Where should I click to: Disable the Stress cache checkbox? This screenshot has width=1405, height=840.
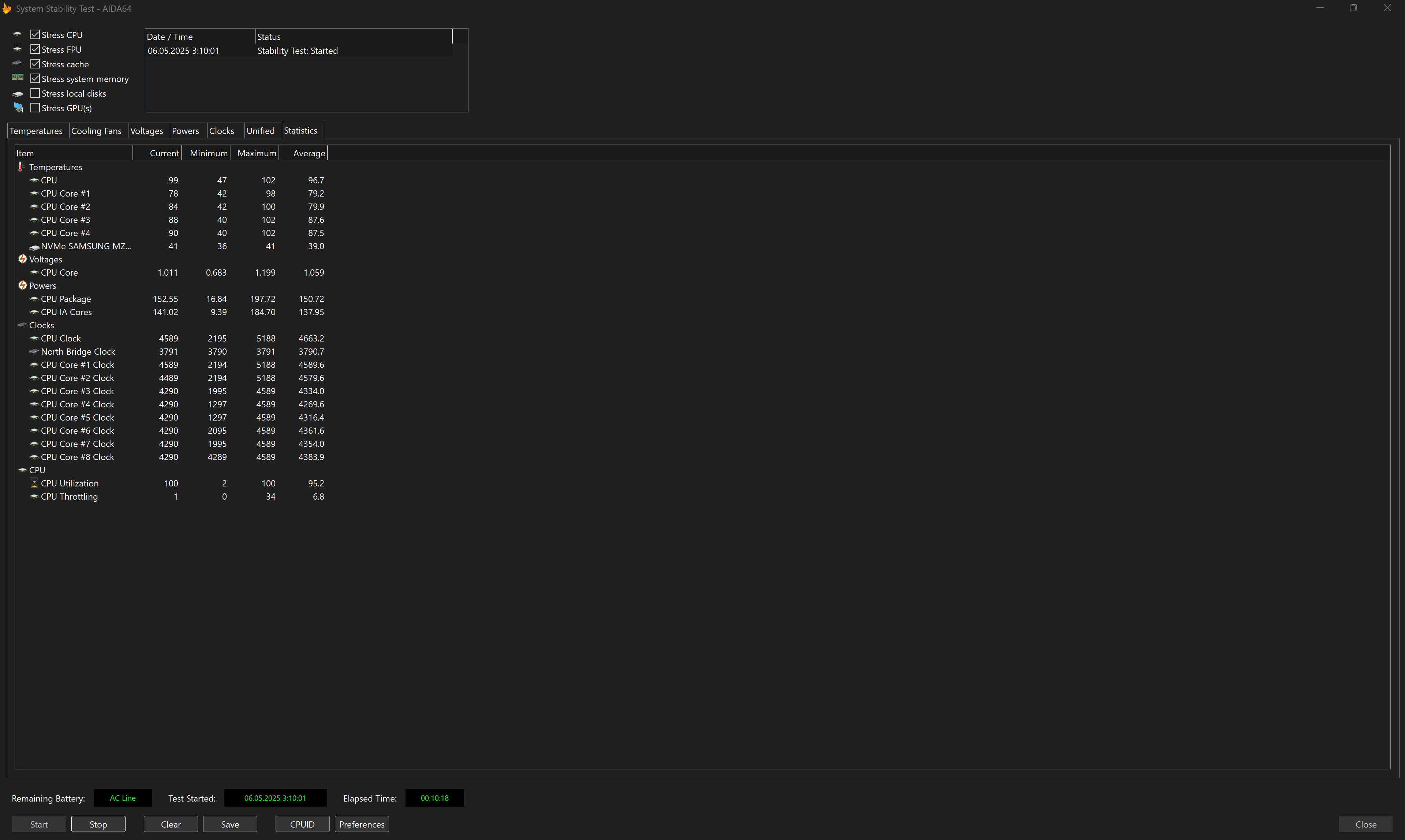[35, 64]
